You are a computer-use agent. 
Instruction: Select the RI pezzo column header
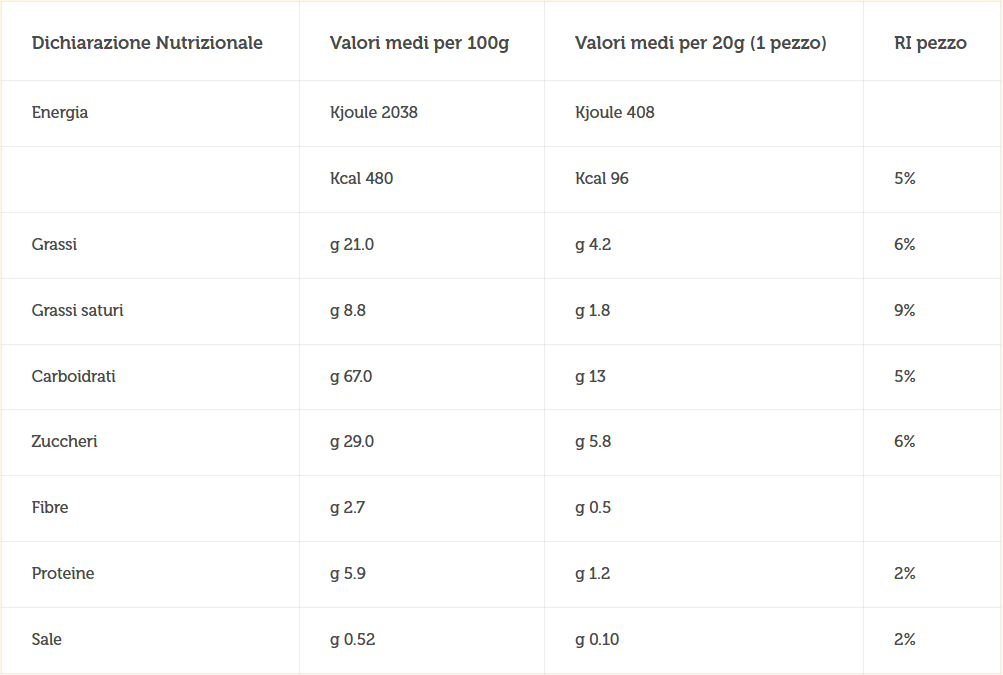coord(930,44)
